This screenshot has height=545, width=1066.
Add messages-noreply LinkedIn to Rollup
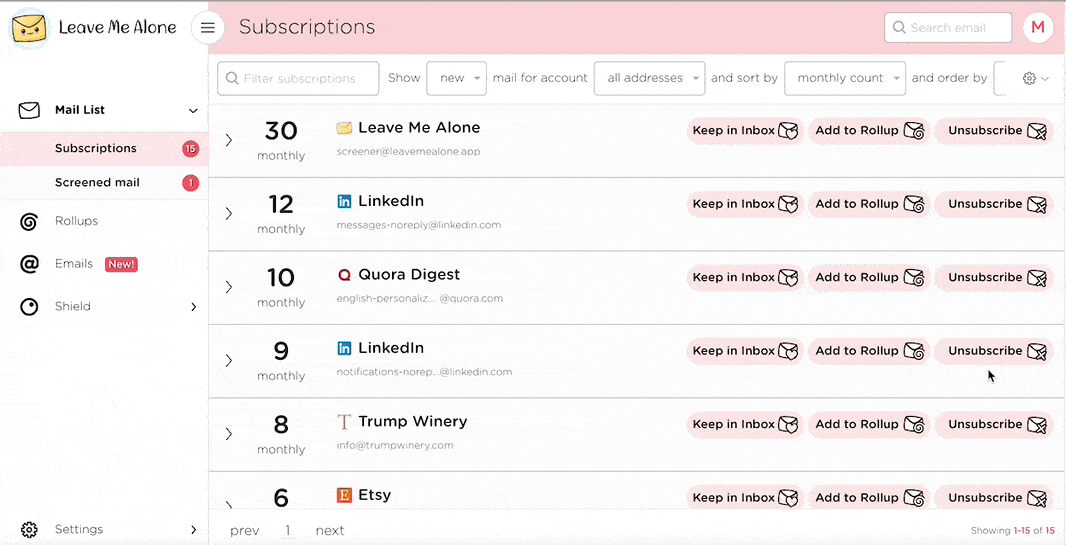[x=868, y=204]
